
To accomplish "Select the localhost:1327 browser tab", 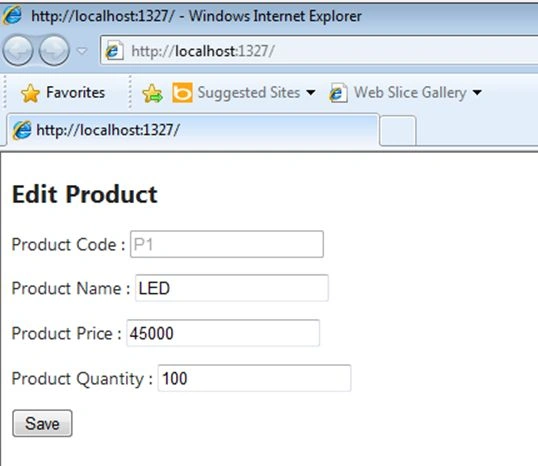I will click(x=193, y=130).
